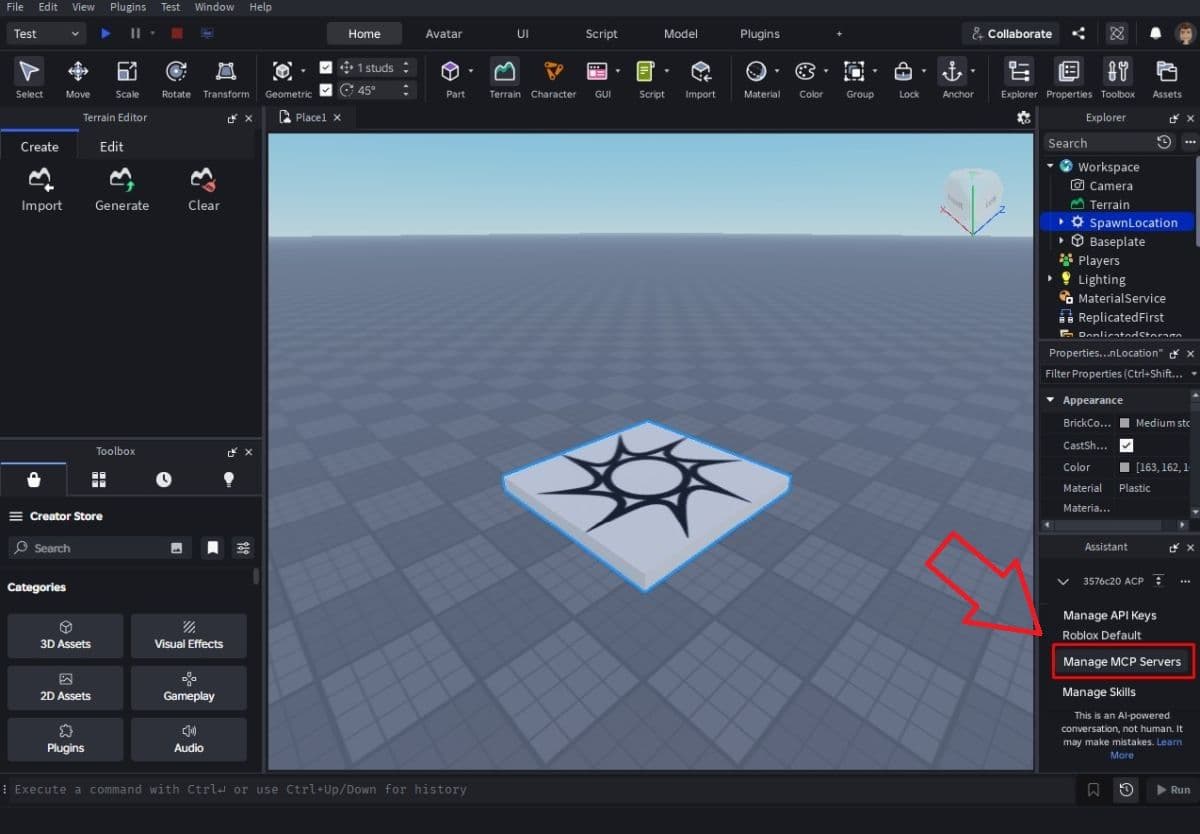
Task: Open Manage Skills option
Action: pos(1099,692)
